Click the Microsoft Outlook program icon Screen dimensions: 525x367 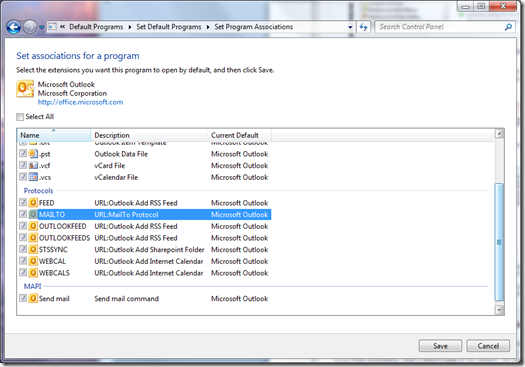point(25,89)
